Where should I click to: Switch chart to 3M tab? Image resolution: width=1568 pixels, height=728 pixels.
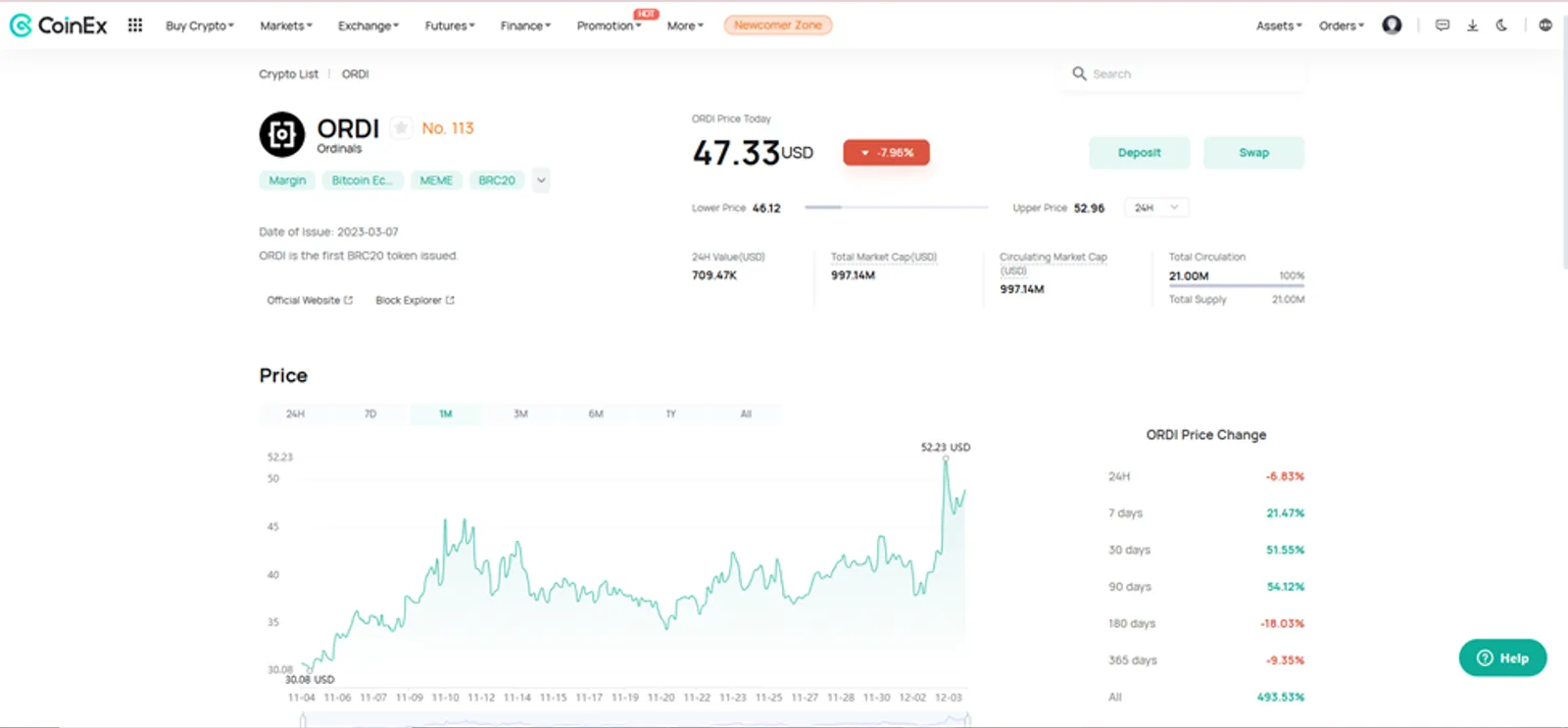pos(520,414)
